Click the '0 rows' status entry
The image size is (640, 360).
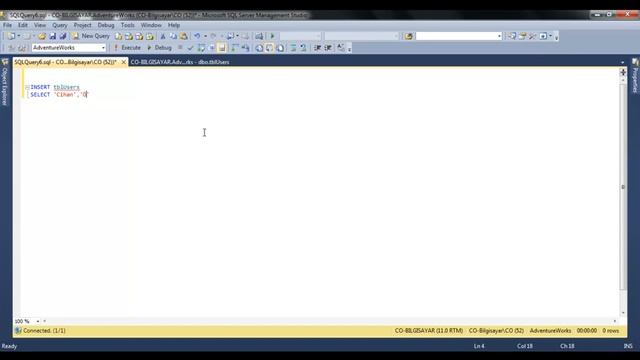[611, 331]
